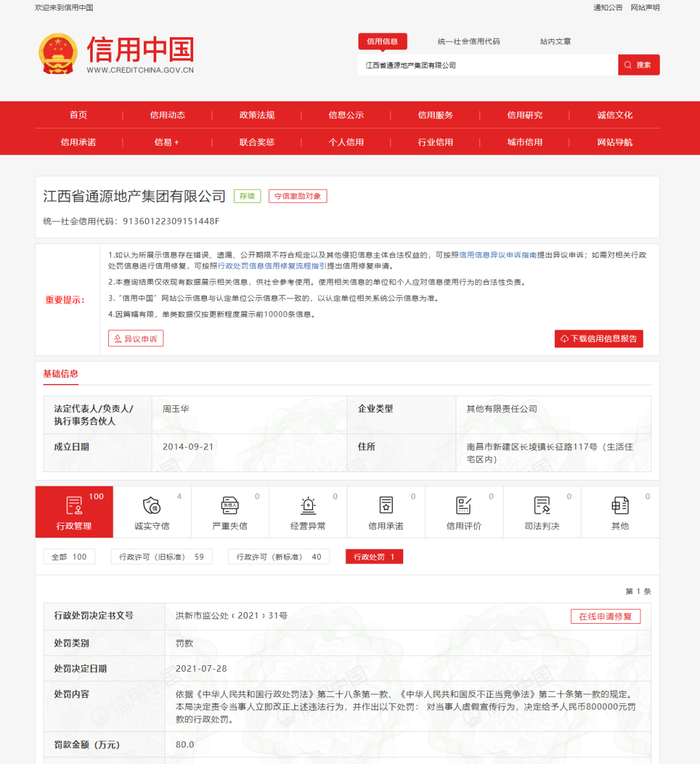The width and height of the screenshot is (700, 764).
Task: Open 信息公示 navigation item
Action: (x=346, y=115)
